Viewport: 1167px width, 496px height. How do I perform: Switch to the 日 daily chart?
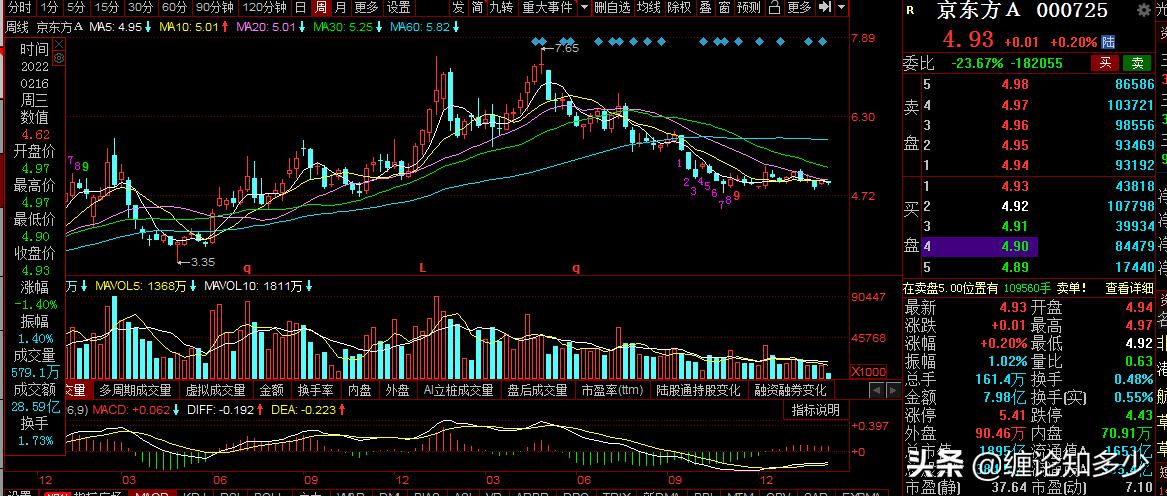coord(300,7)
